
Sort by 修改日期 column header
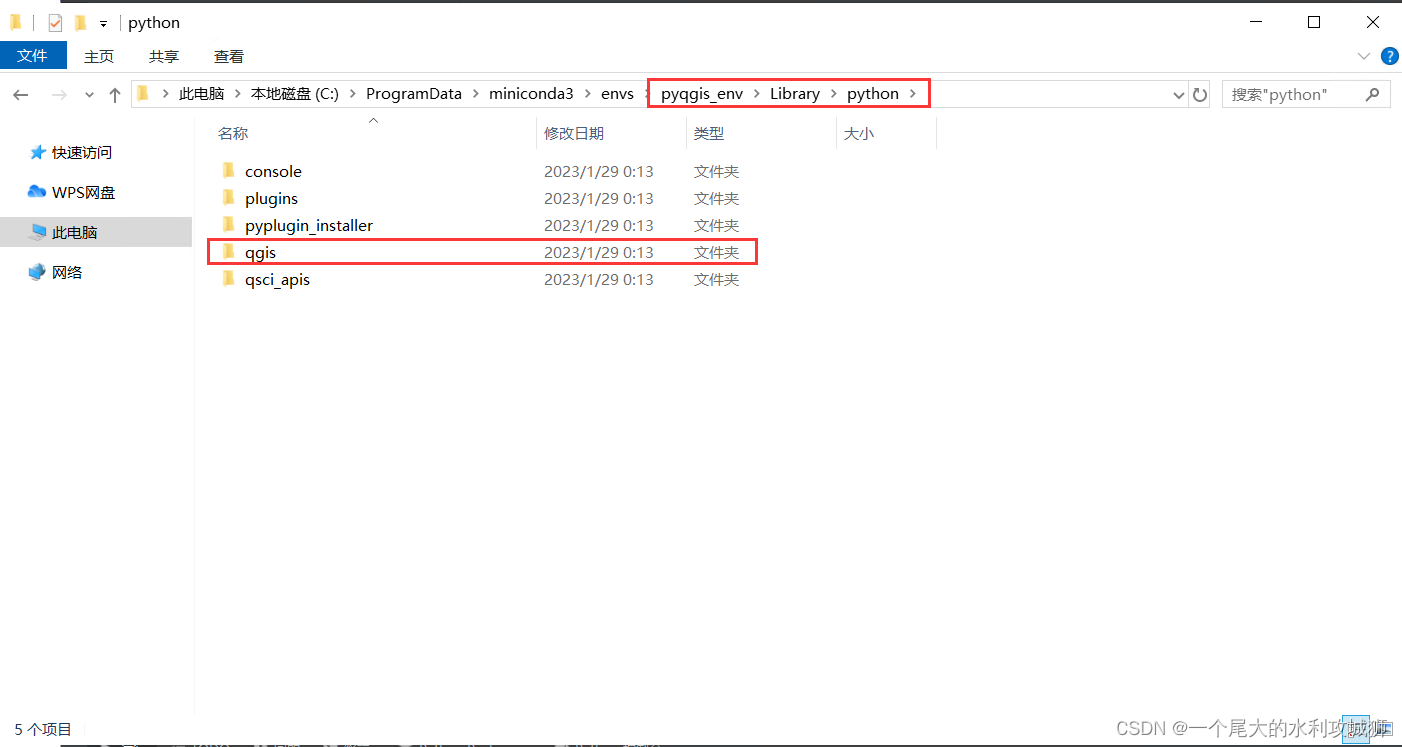(574, 133)
